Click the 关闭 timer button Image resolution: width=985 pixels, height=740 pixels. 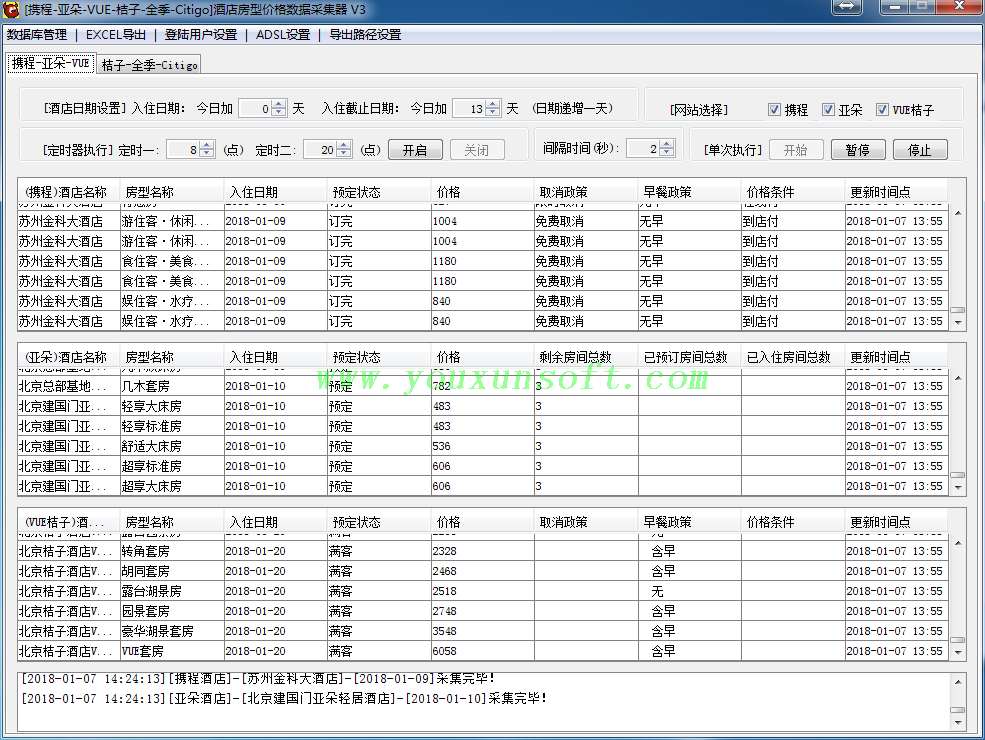[x=477, y=150]
